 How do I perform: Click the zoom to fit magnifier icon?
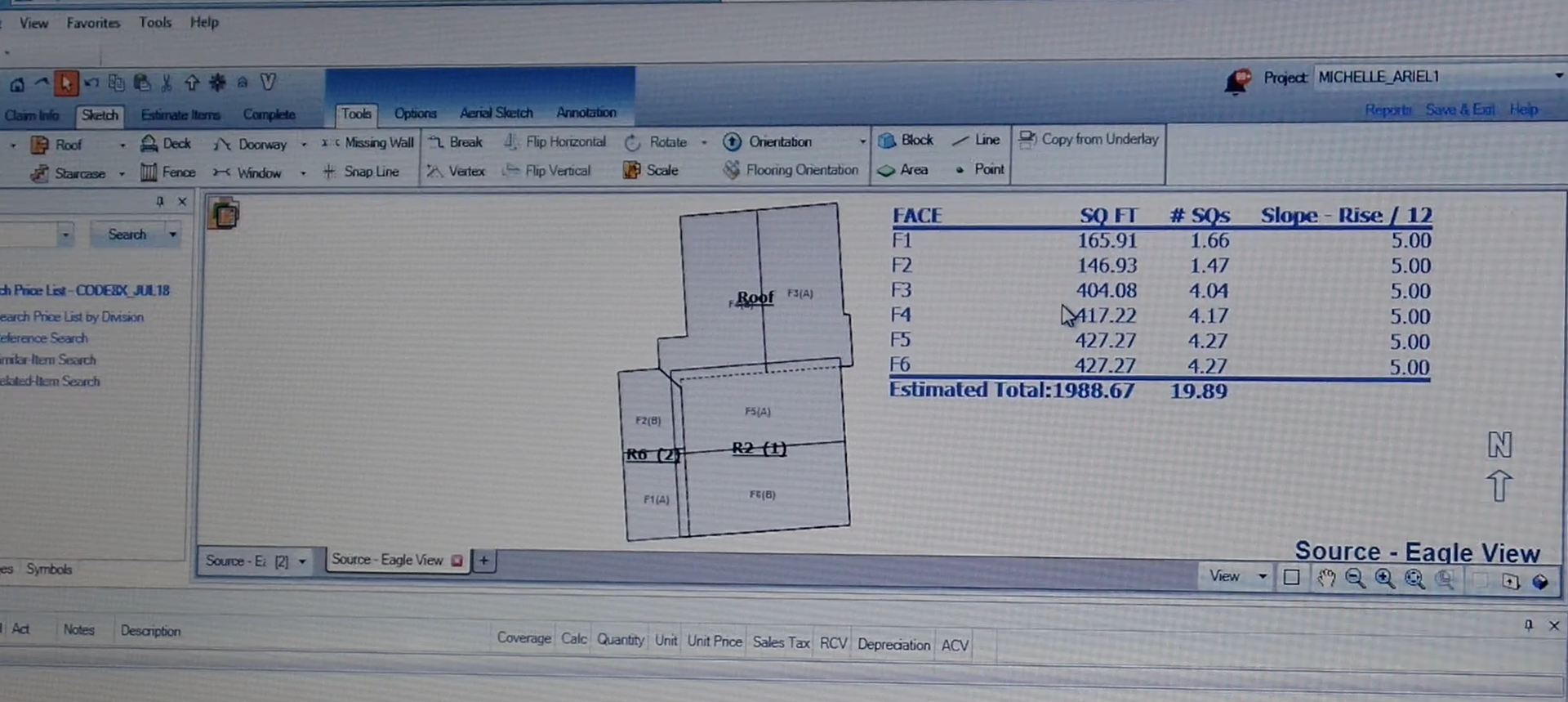pos(1414,579)
